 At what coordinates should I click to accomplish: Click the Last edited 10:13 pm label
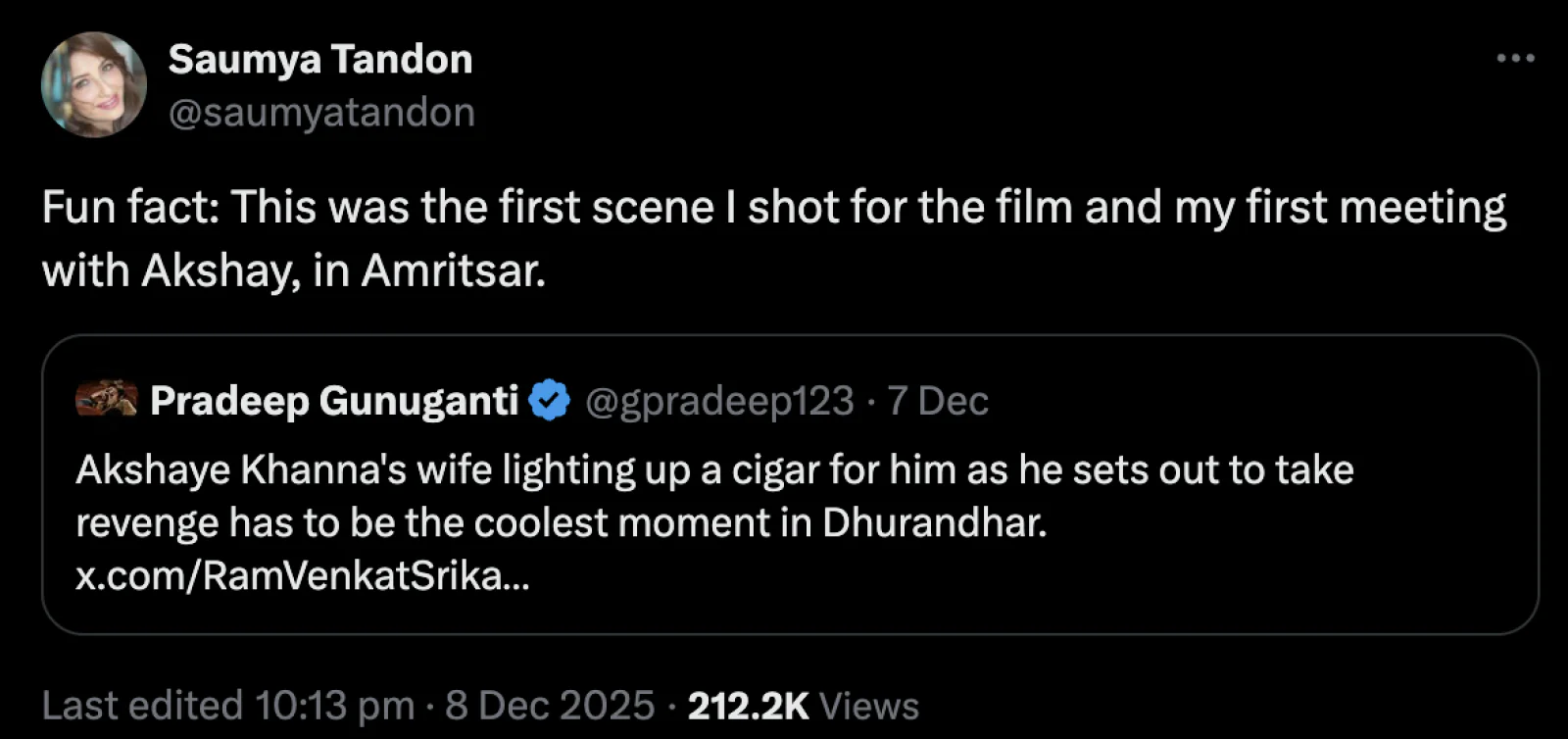click(x=227, y=704)
